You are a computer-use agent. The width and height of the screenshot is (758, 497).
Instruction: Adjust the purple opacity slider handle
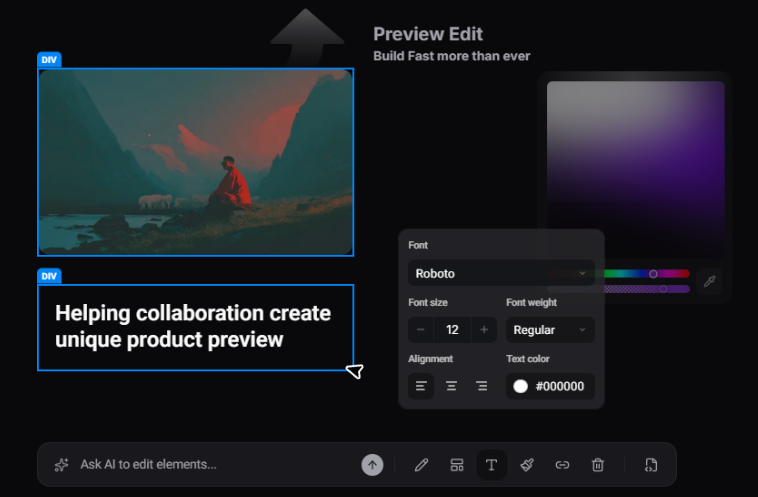pyautogui.click(x=664, y=289)
